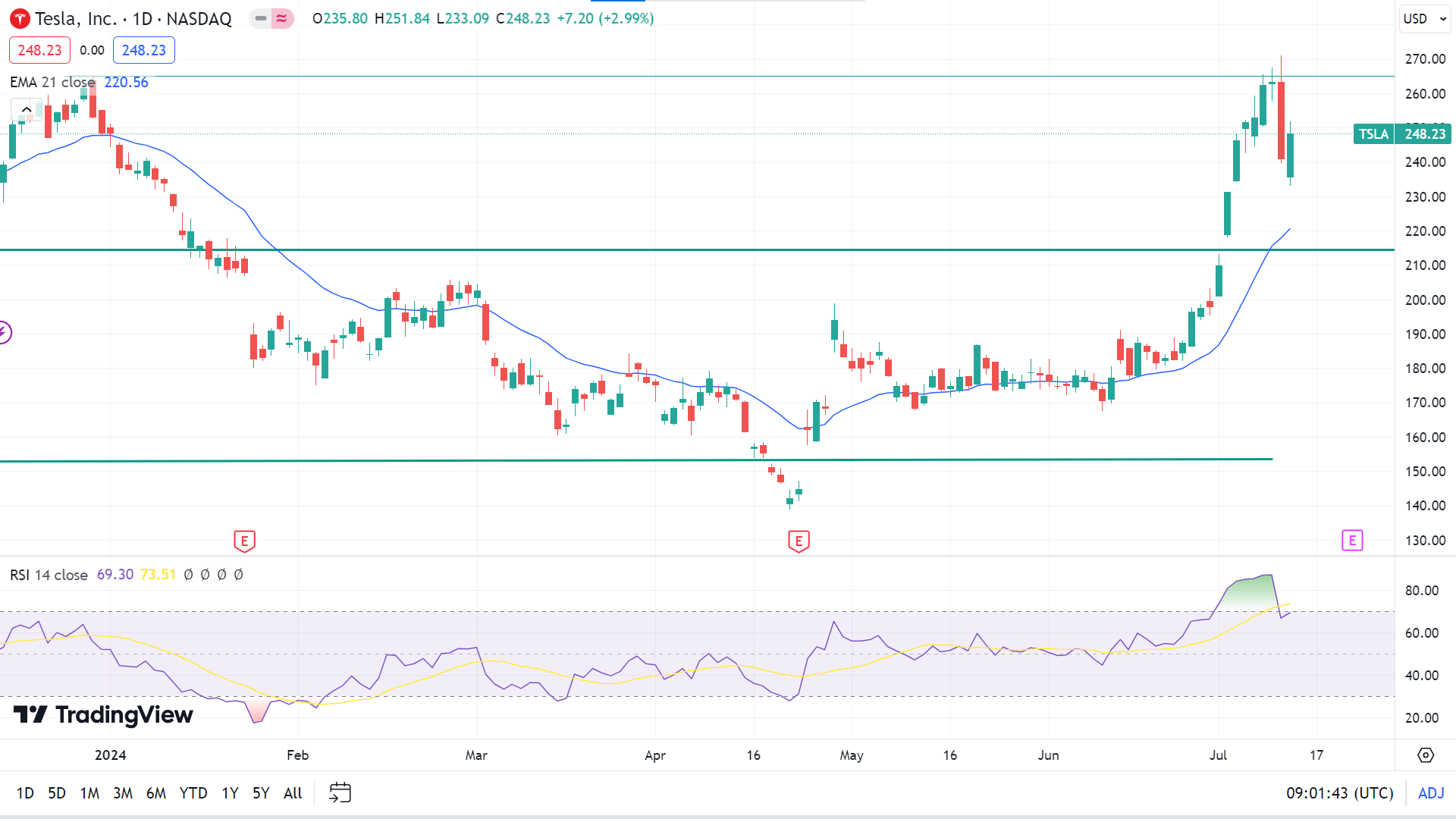Click the TradingView logo
Image resolution: width=1456 pixels, height=819 pixels.
[103, 714]
